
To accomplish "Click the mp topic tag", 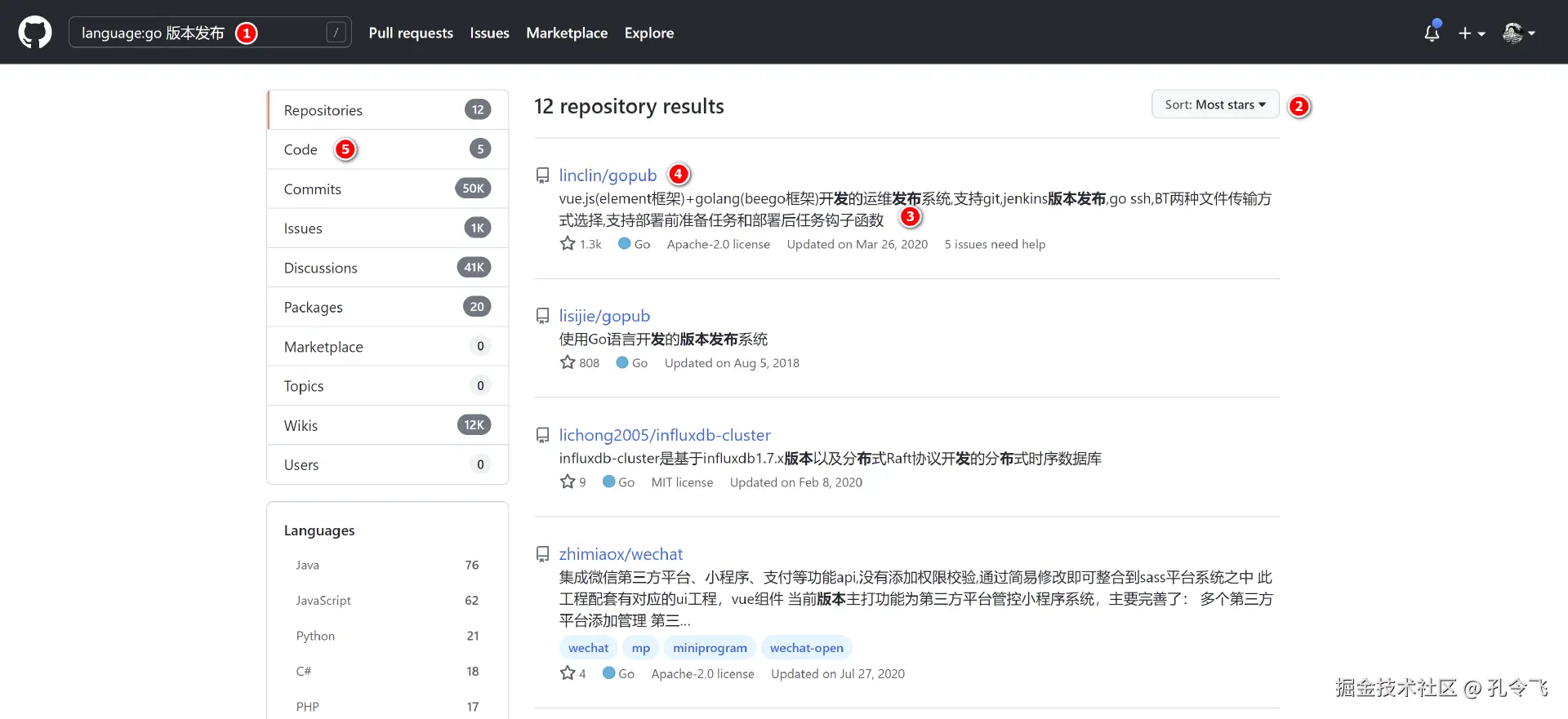I will [x=641, y=648].
